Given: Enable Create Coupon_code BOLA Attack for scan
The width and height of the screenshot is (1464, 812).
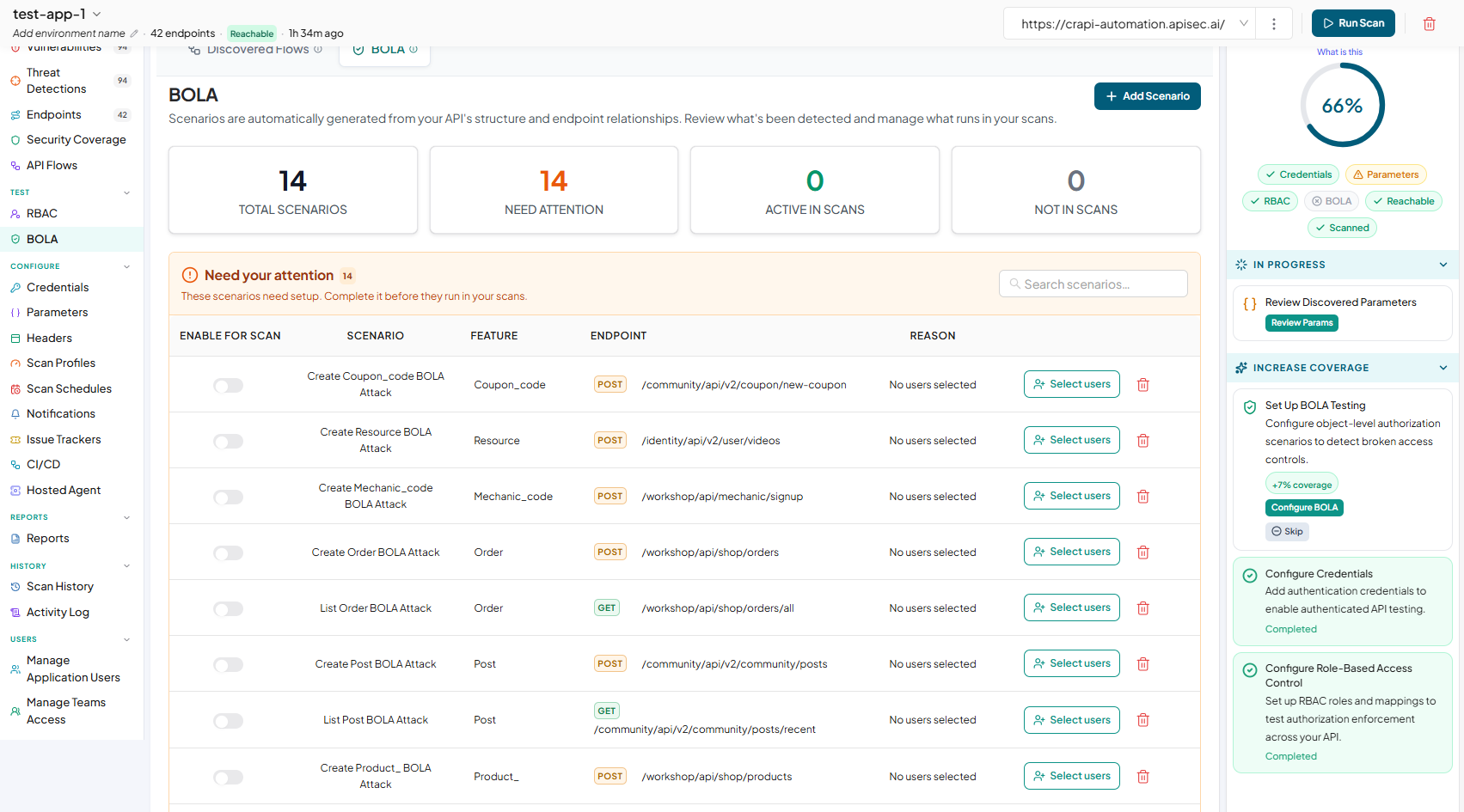Looking at the screenshot, I should pyautogui.click(x=229, y=386).
